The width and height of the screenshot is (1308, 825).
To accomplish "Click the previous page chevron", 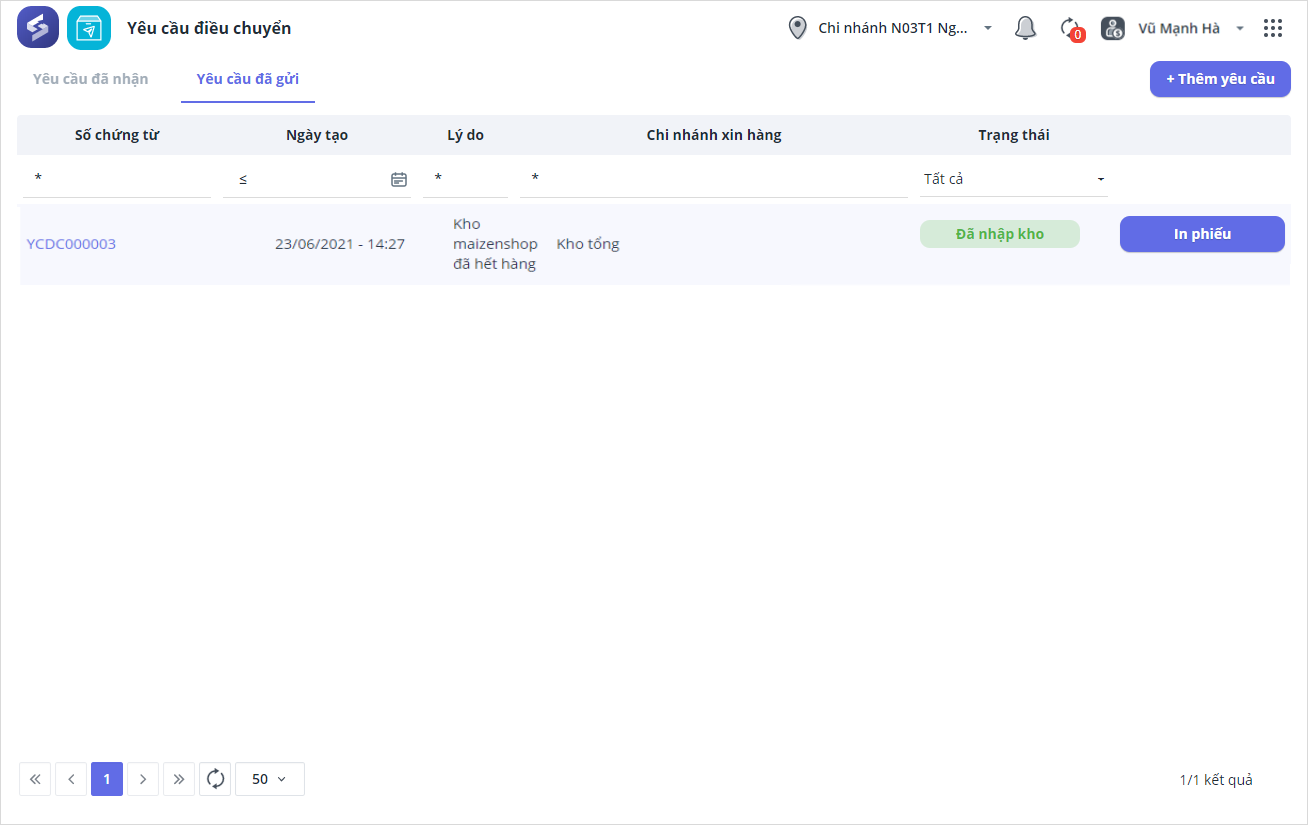I will 71,779.
